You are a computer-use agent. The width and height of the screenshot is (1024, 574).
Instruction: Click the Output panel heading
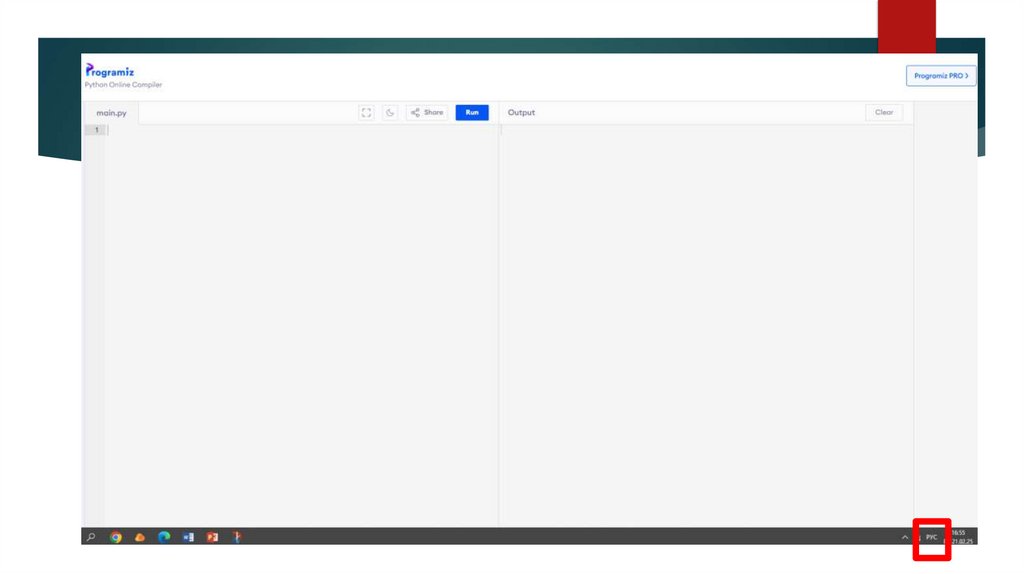coord(521,112)
